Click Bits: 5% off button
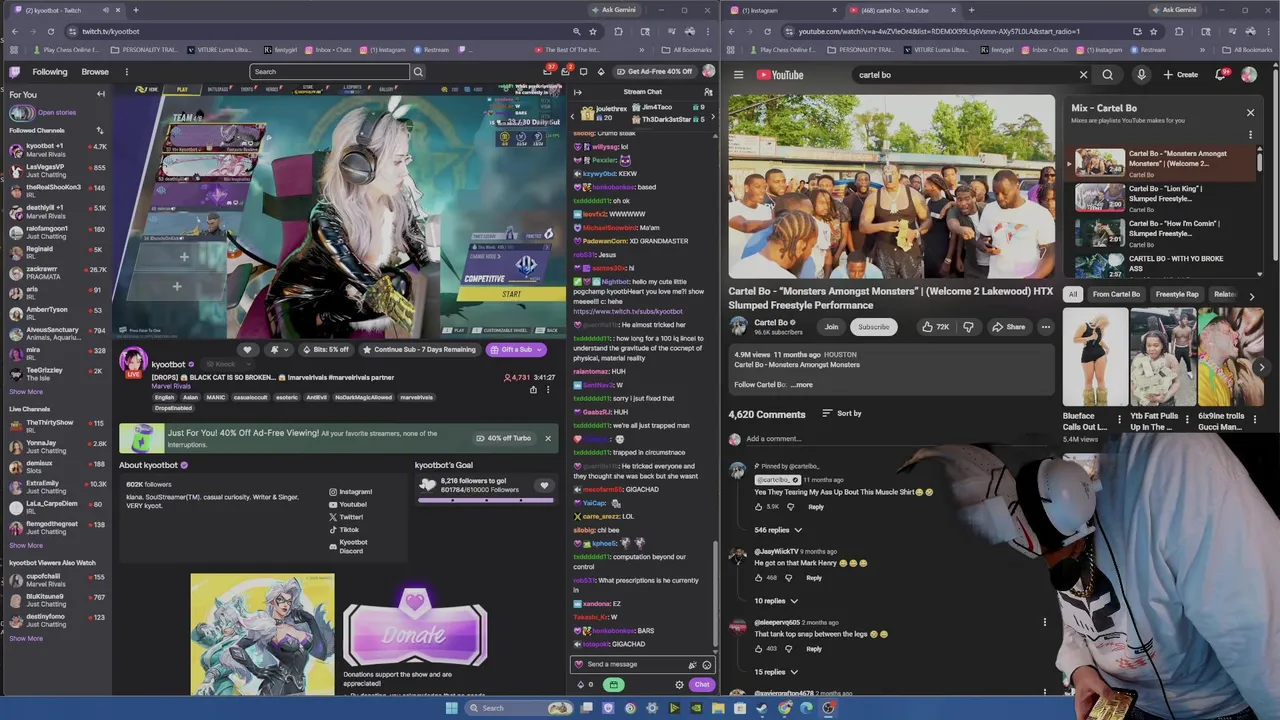 pos(324,350)
